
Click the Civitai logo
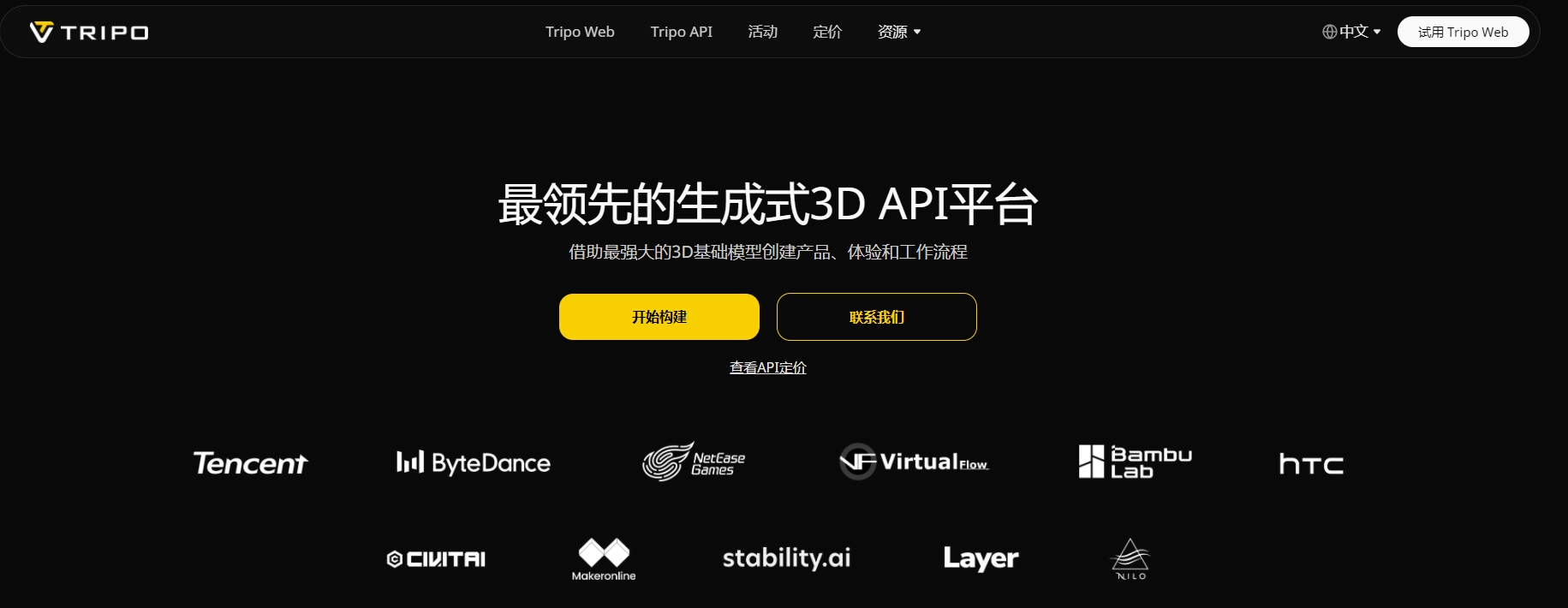(x=436, y=559)
